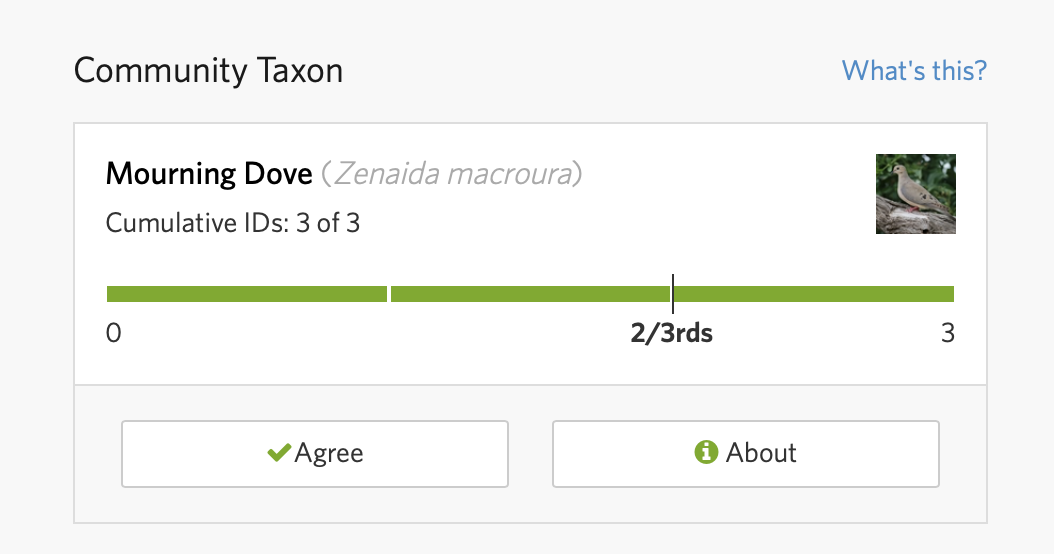Click the bold "2/3rds" label
The width and height of the screenshot is (1054, 554).
click(x=671, y=333)
